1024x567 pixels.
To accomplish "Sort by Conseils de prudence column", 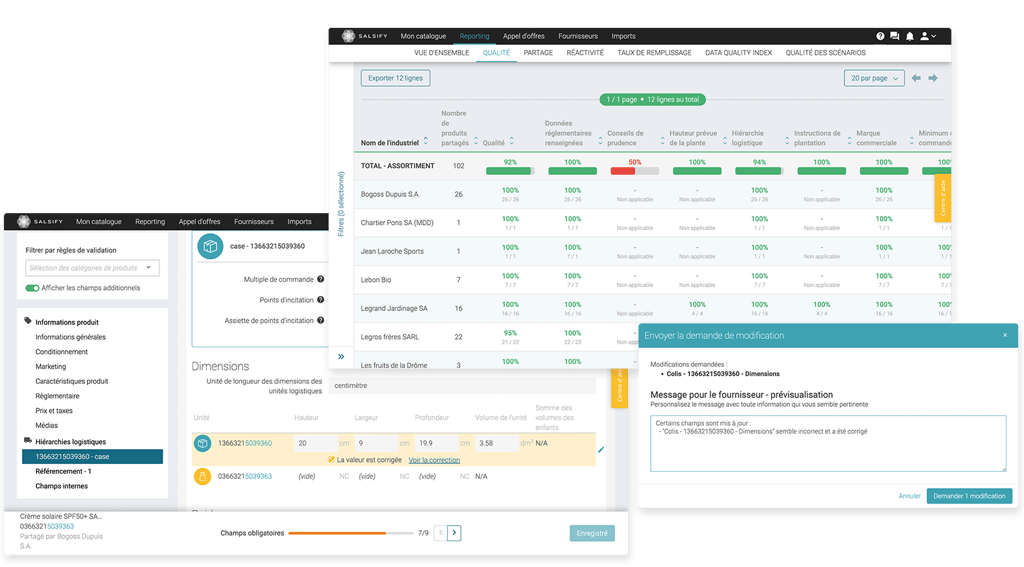I will click(x=662, y=141).
